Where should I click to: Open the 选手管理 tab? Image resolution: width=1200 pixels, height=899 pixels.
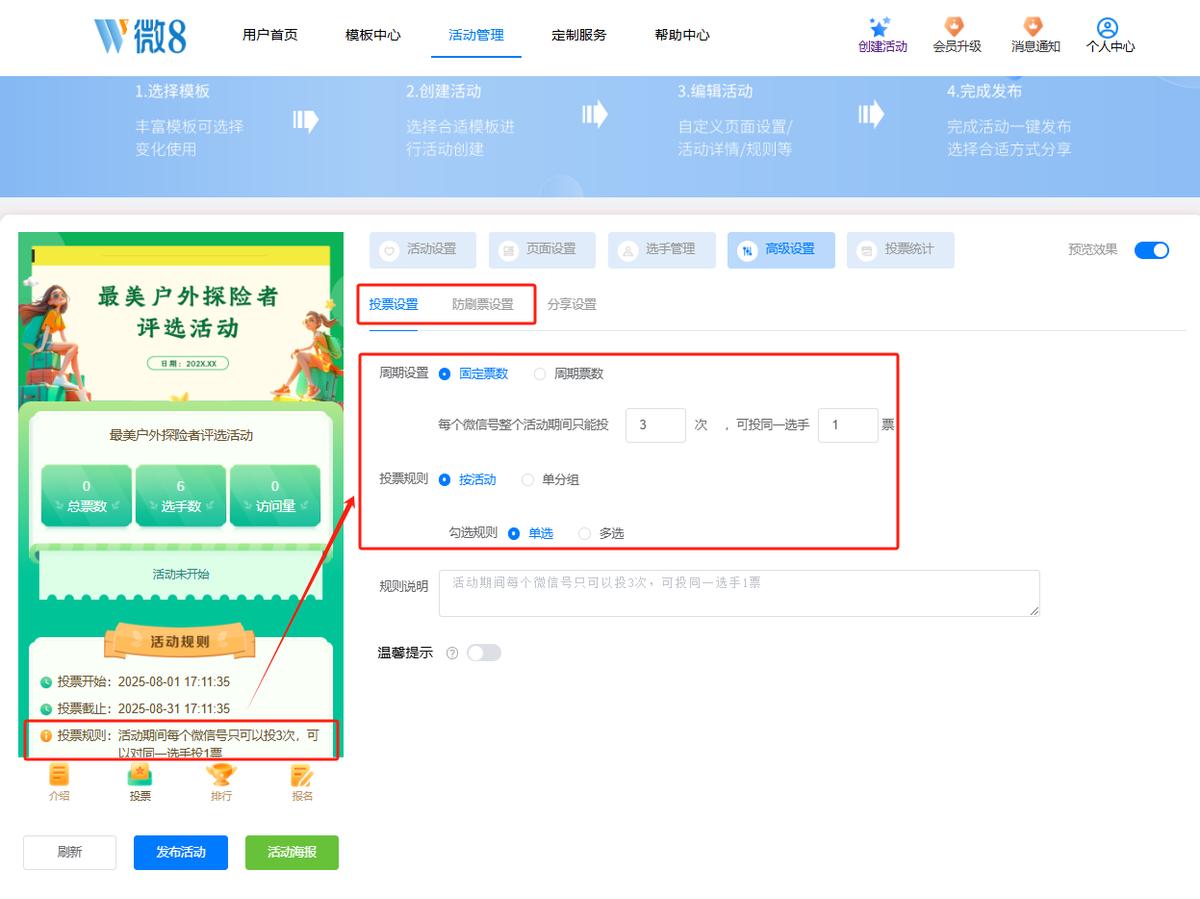pos(661,250)
